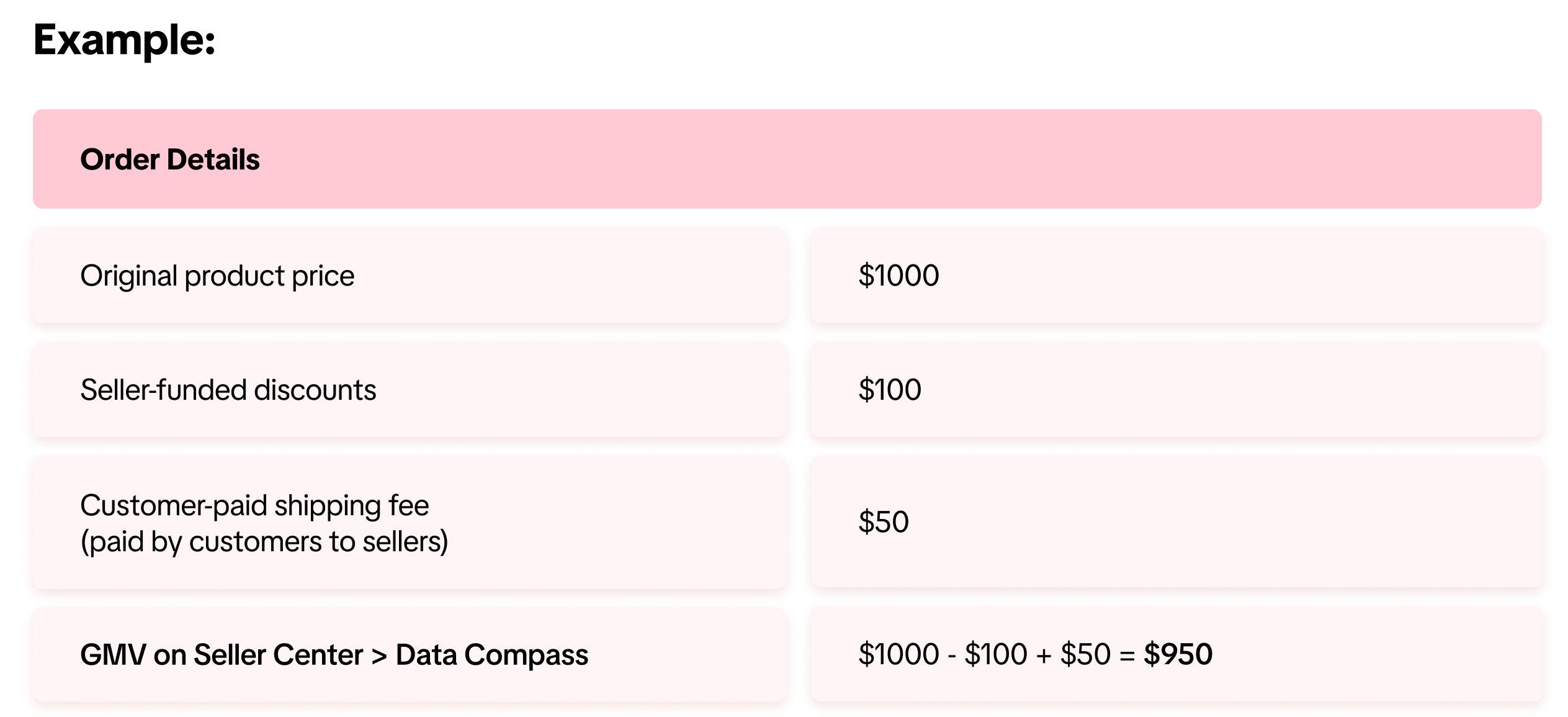This screenshot has height=717, width=1568.
Task: Click the $1000 price value
Action: point(898,276)
